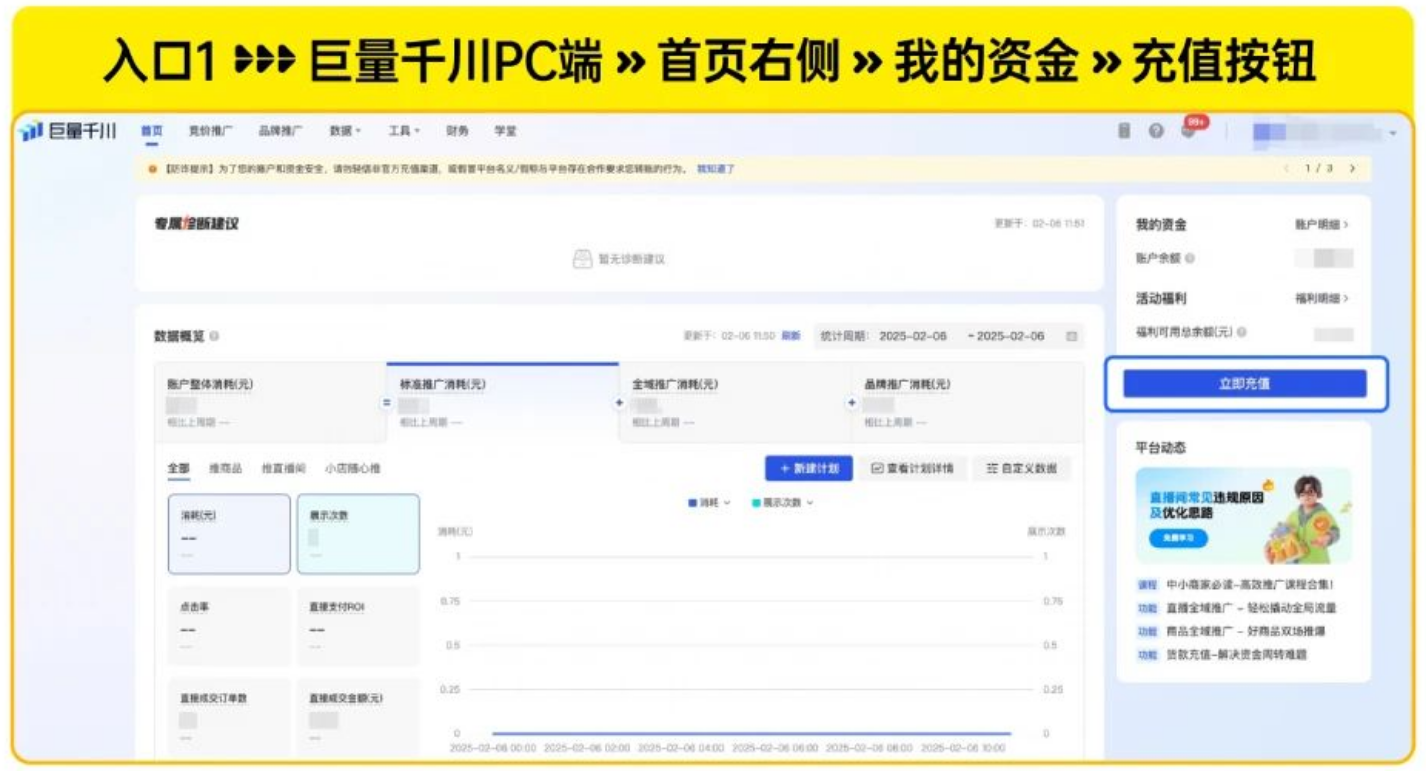The width and height of the screenshot is (1426, 771).
Task: Open the calendar icon in the 统计周期 field
Action: pyautogui.click(x=1071, y=336)
